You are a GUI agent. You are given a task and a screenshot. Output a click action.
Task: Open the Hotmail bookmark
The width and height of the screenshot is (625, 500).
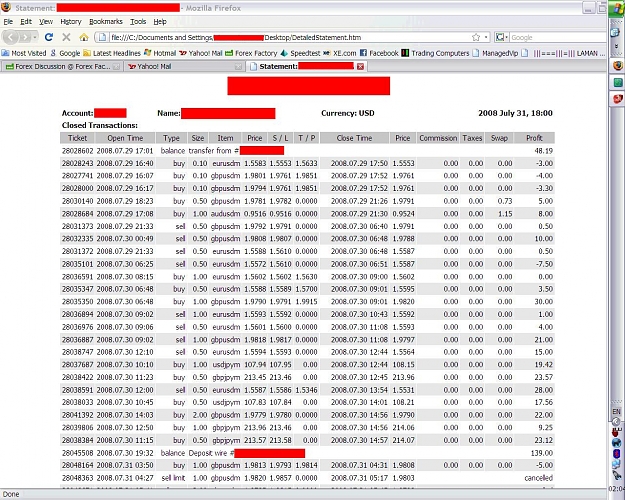click(x=160, y=53)
